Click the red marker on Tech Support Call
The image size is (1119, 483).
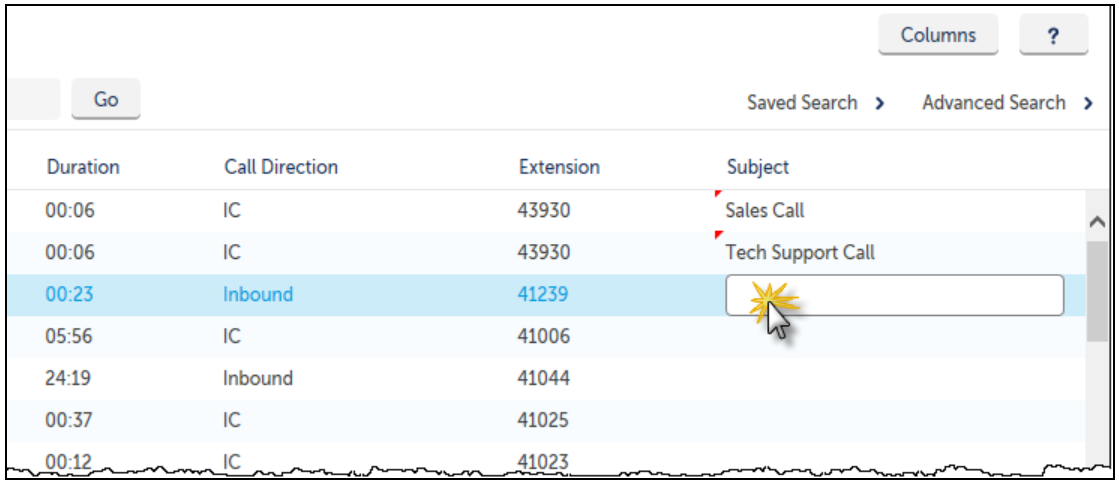click(x=719, y=235)
